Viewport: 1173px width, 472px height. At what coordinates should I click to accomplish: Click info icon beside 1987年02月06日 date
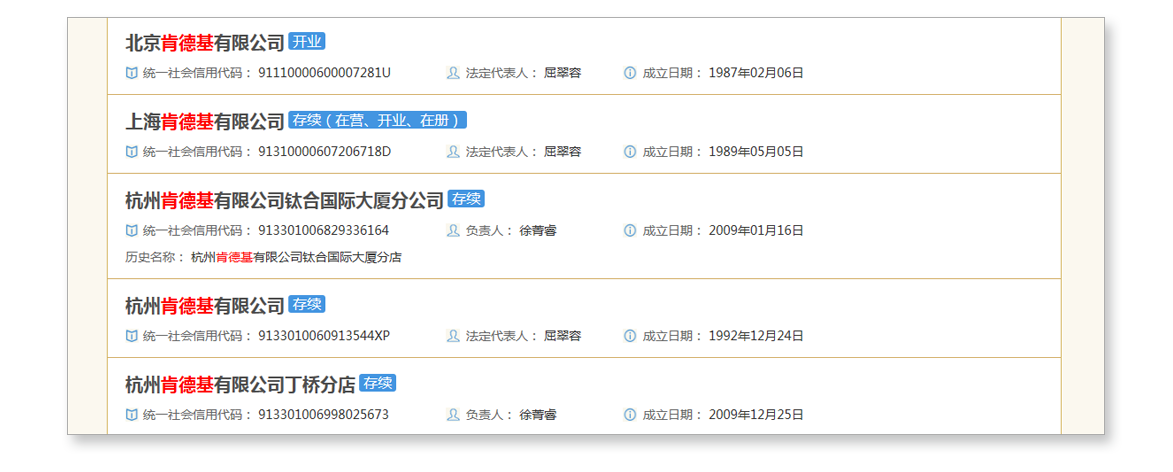[630, 73]
